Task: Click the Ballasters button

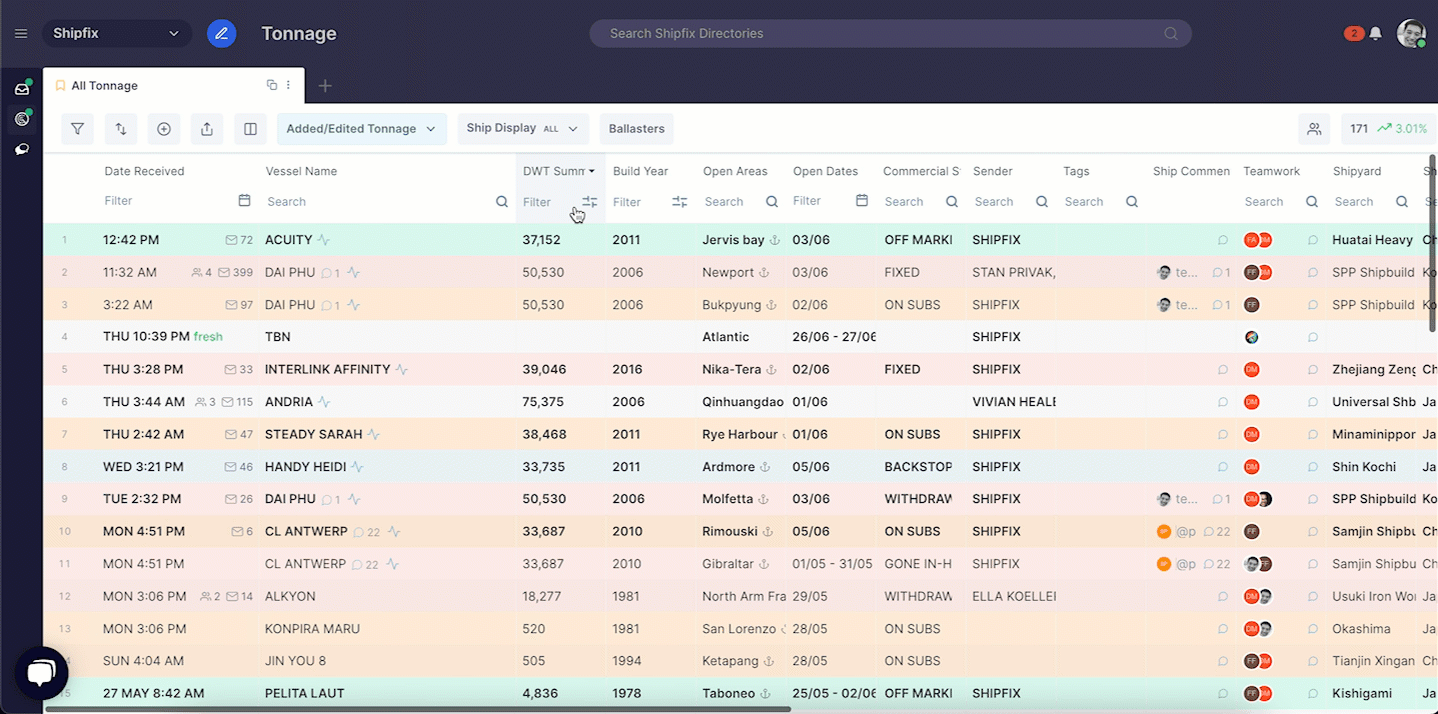Action: coord(636,129)
